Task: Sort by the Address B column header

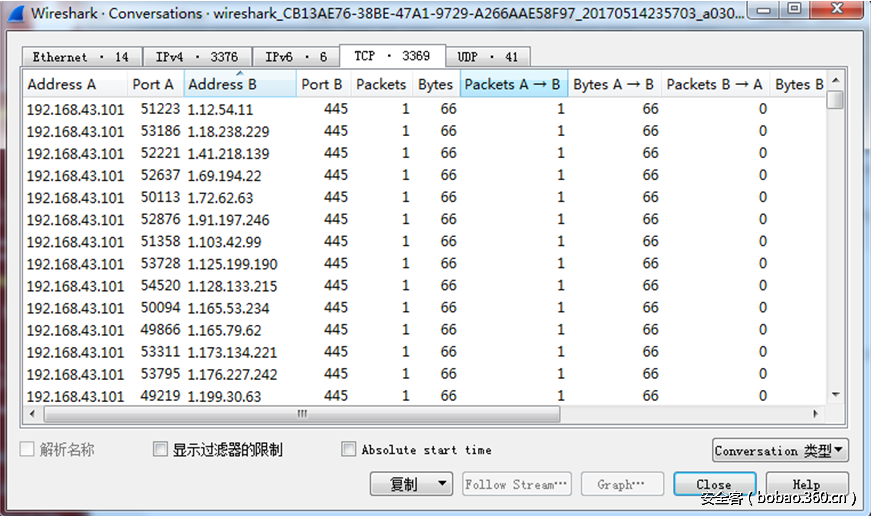Action: coord(240,85)
